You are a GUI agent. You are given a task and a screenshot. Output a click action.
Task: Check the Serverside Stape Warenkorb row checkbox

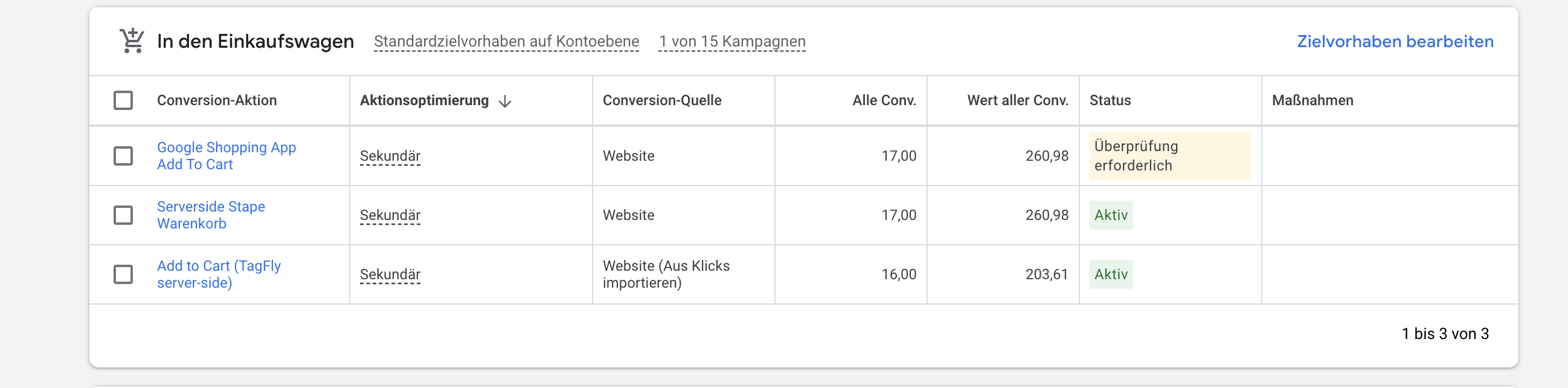coord(123,215)
